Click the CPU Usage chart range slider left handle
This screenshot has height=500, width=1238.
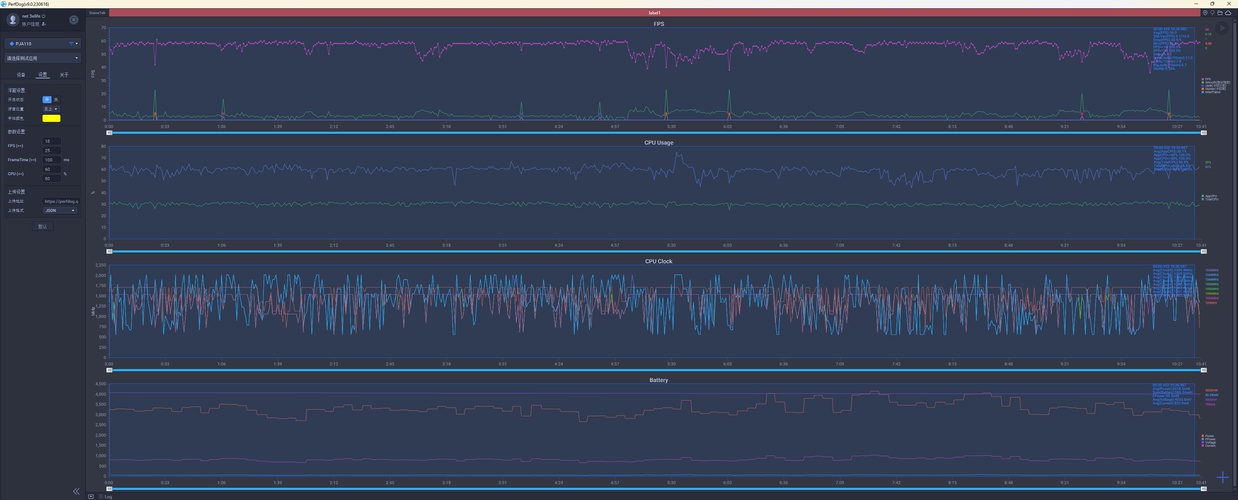[109, 251]
